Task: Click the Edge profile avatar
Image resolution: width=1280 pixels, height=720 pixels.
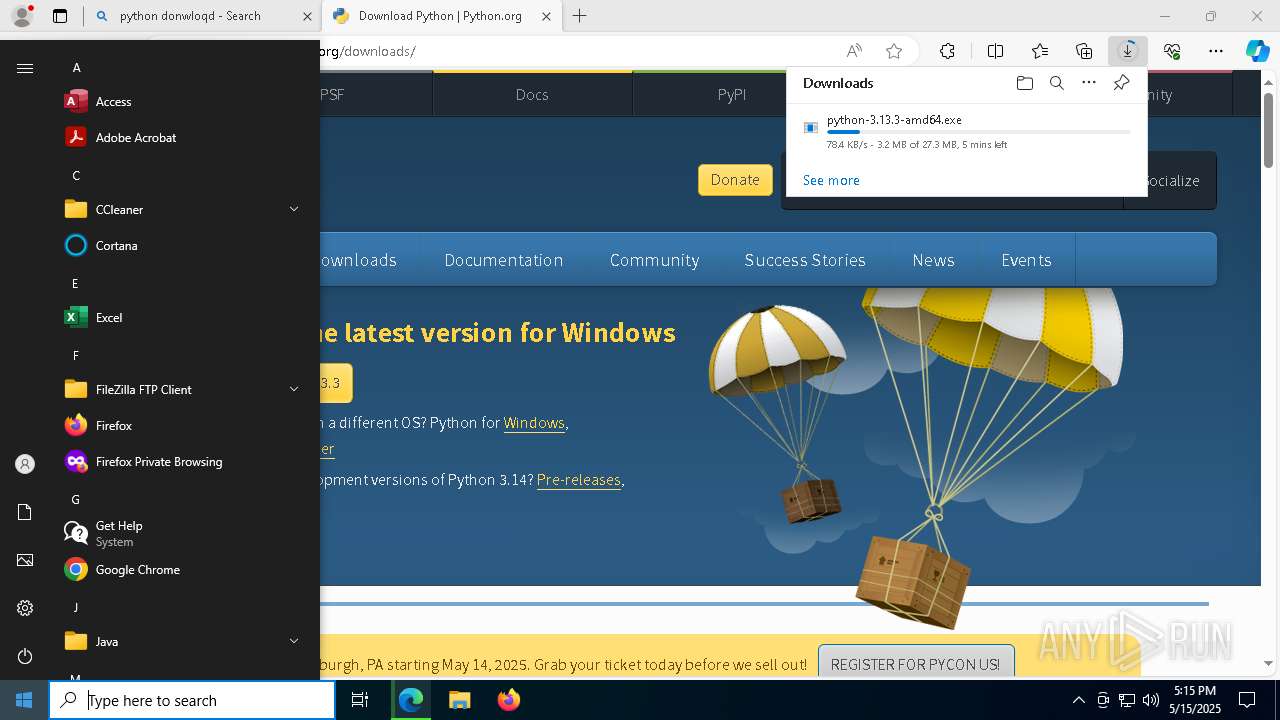Action: 22,15
